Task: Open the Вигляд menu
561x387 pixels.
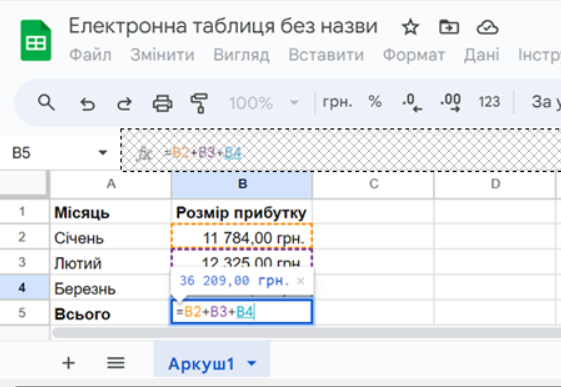Action: tap(242, 55)
